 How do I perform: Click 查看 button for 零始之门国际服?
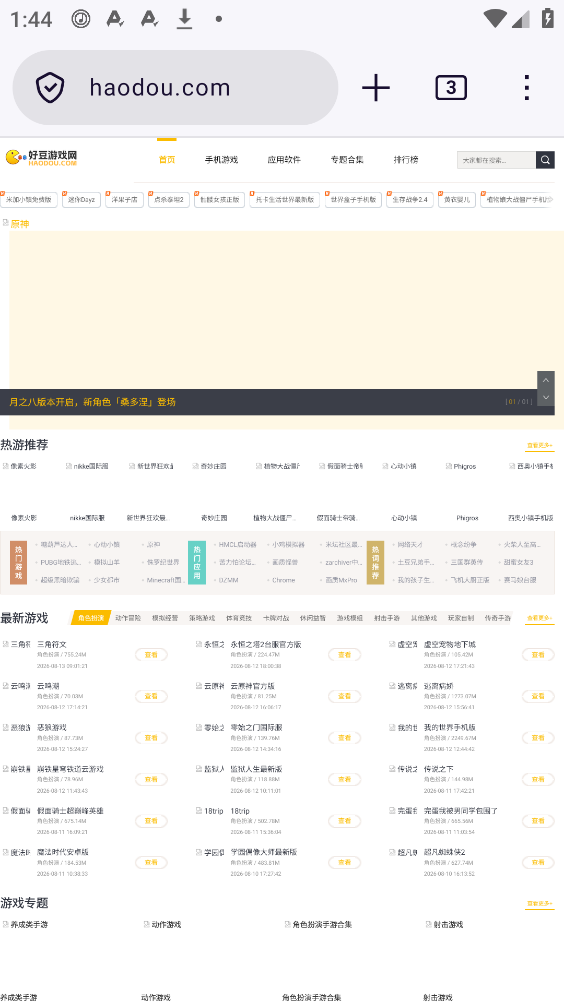(x=344, y=737)
